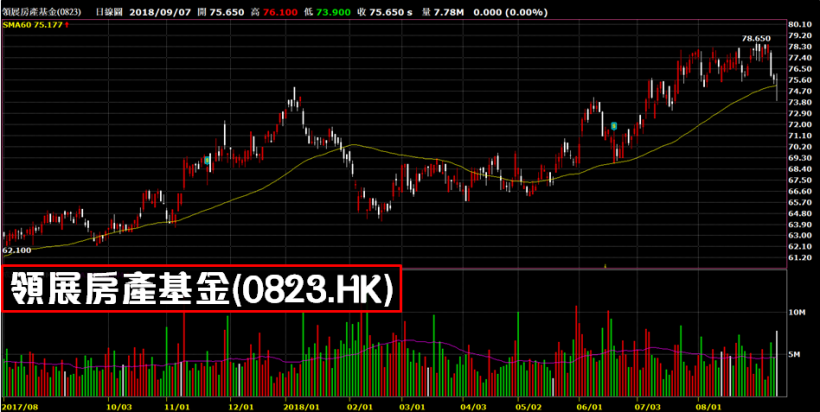
Task: Click the red up arrow beside SMA60
Action: click(67, 25)
